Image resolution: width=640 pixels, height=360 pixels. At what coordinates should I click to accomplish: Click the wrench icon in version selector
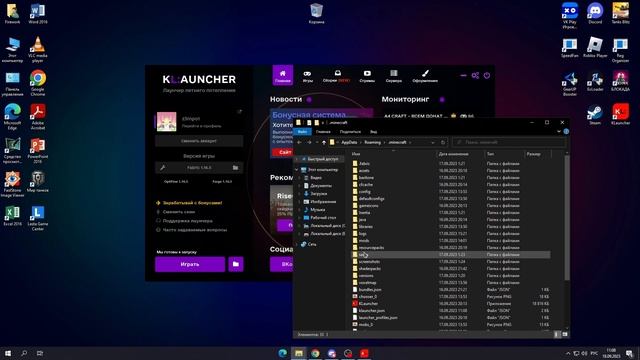(162, 168)
